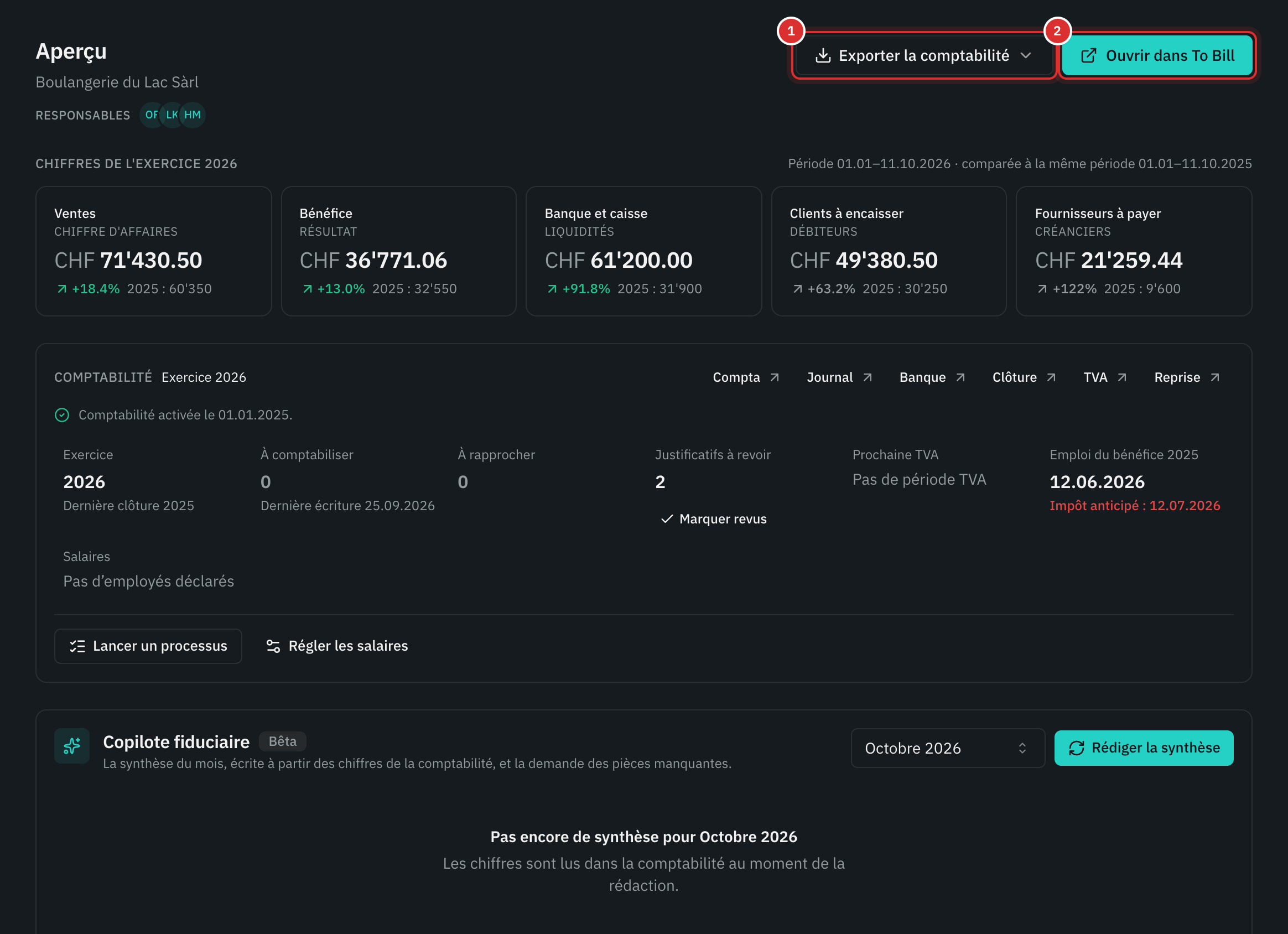1288x934 pixels.
Task: Open the TVA link
Action: click(1104, 377)
